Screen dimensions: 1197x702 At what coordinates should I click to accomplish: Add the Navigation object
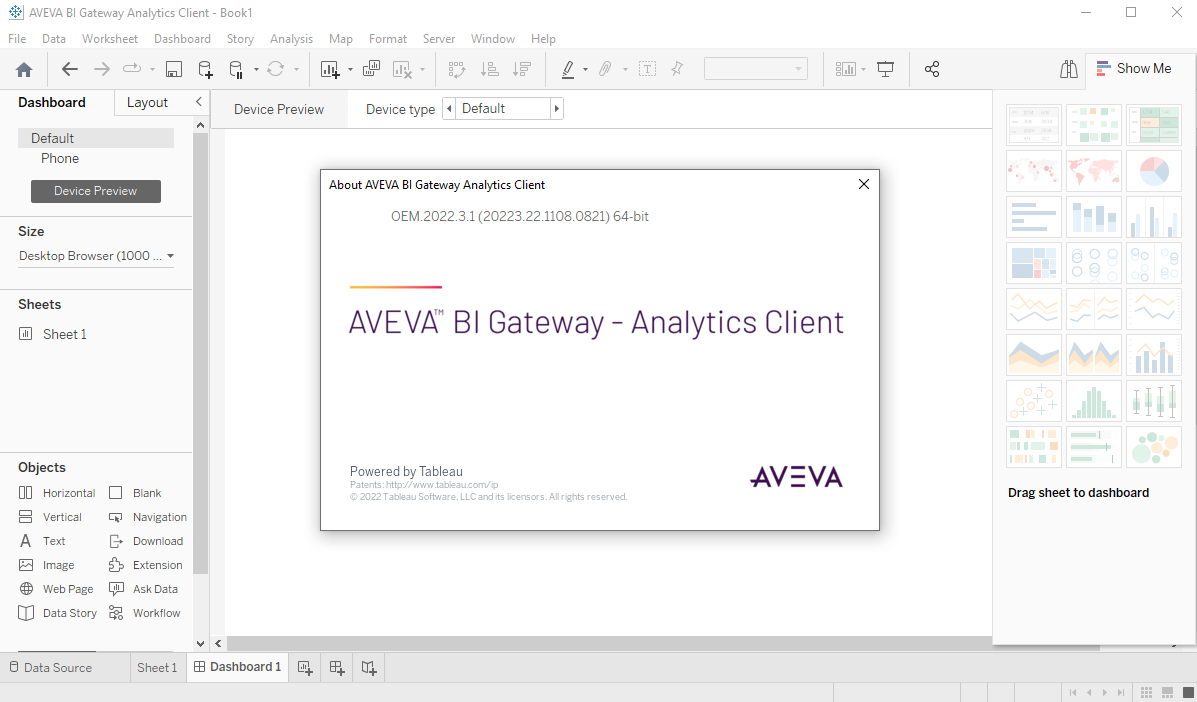pyautogui.click(x=147, y=517)
